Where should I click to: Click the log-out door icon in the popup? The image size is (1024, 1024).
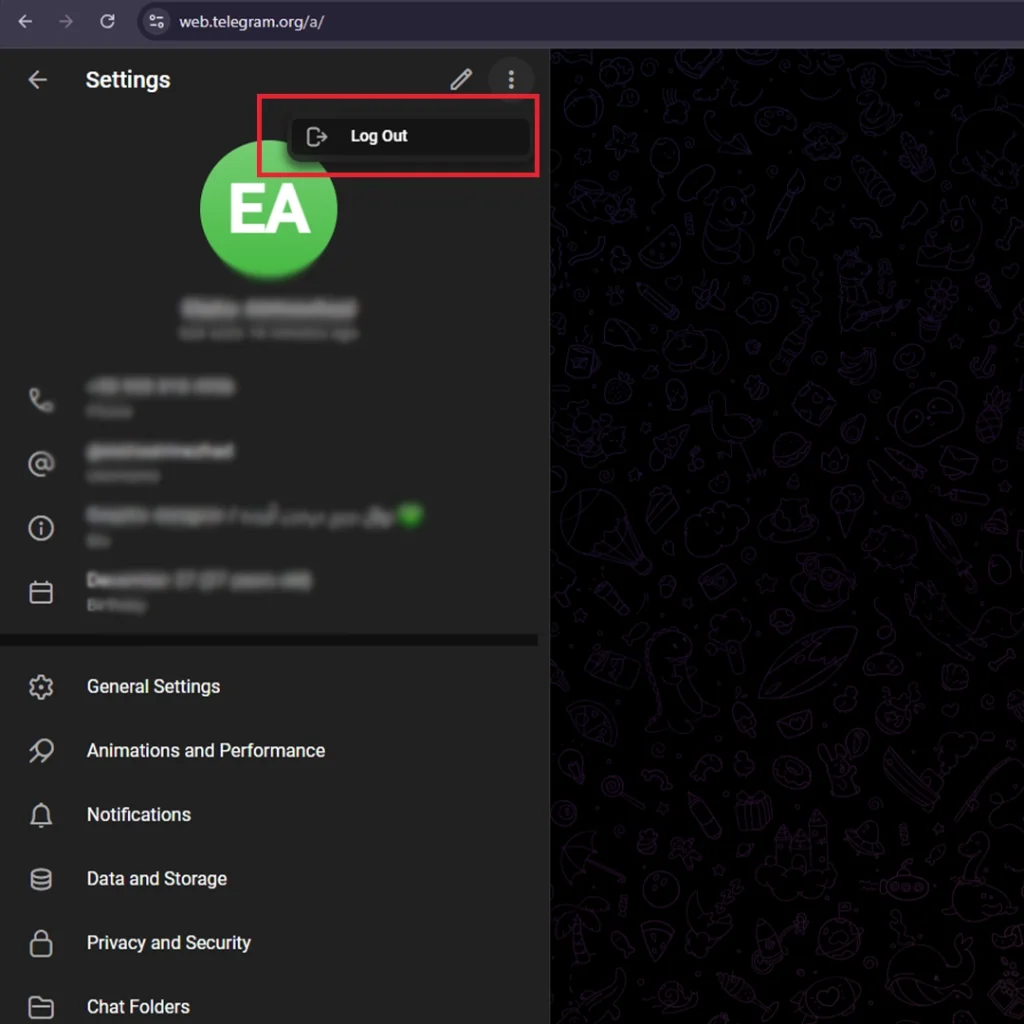click(x=316, y=136)
